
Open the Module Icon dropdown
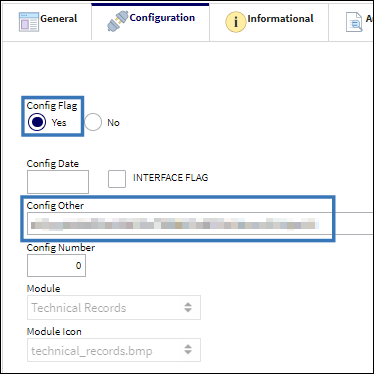114,350
